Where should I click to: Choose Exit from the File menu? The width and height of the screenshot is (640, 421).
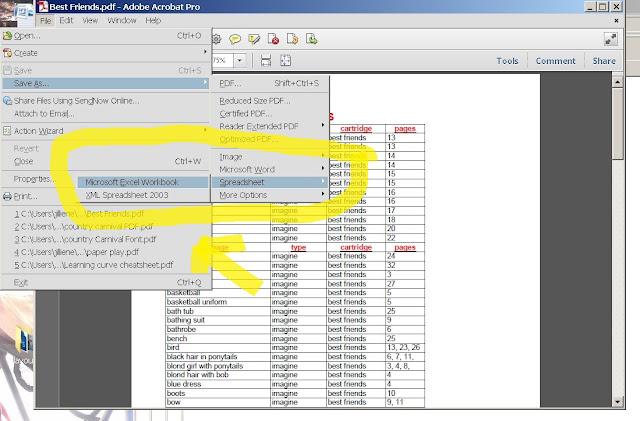106,283
